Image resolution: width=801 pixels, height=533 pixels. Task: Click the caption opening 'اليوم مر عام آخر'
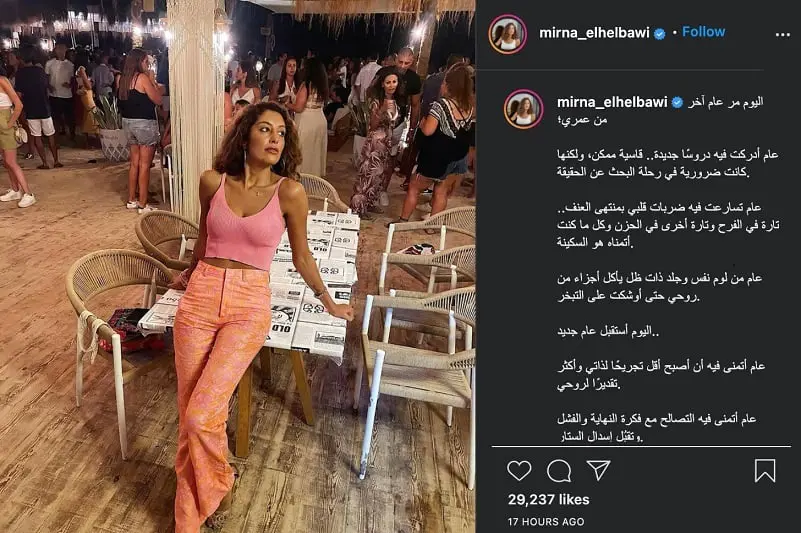[x=725, y=102]
